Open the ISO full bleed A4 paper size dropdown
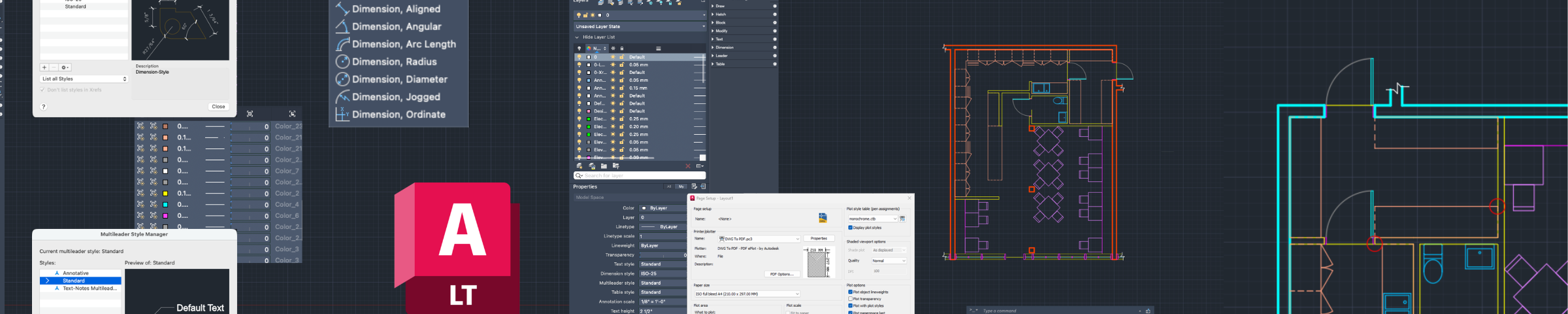The width and height of the screenshot is (1568, 314). click(x=747, y=294)
